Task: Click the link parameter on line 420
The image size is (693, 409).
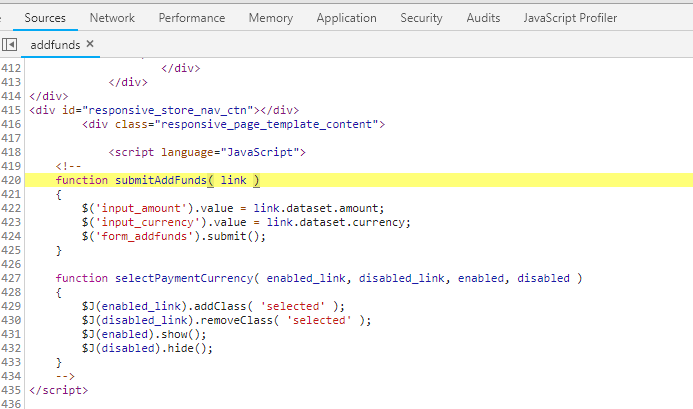Action: click(x=233, y=180)
